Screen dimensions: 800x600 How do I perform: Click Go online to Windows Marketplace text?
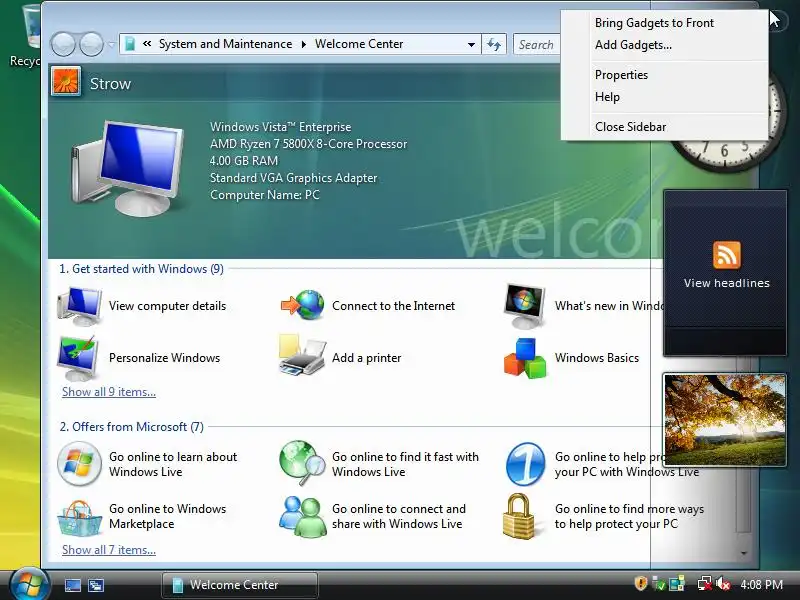coord(167,516)
